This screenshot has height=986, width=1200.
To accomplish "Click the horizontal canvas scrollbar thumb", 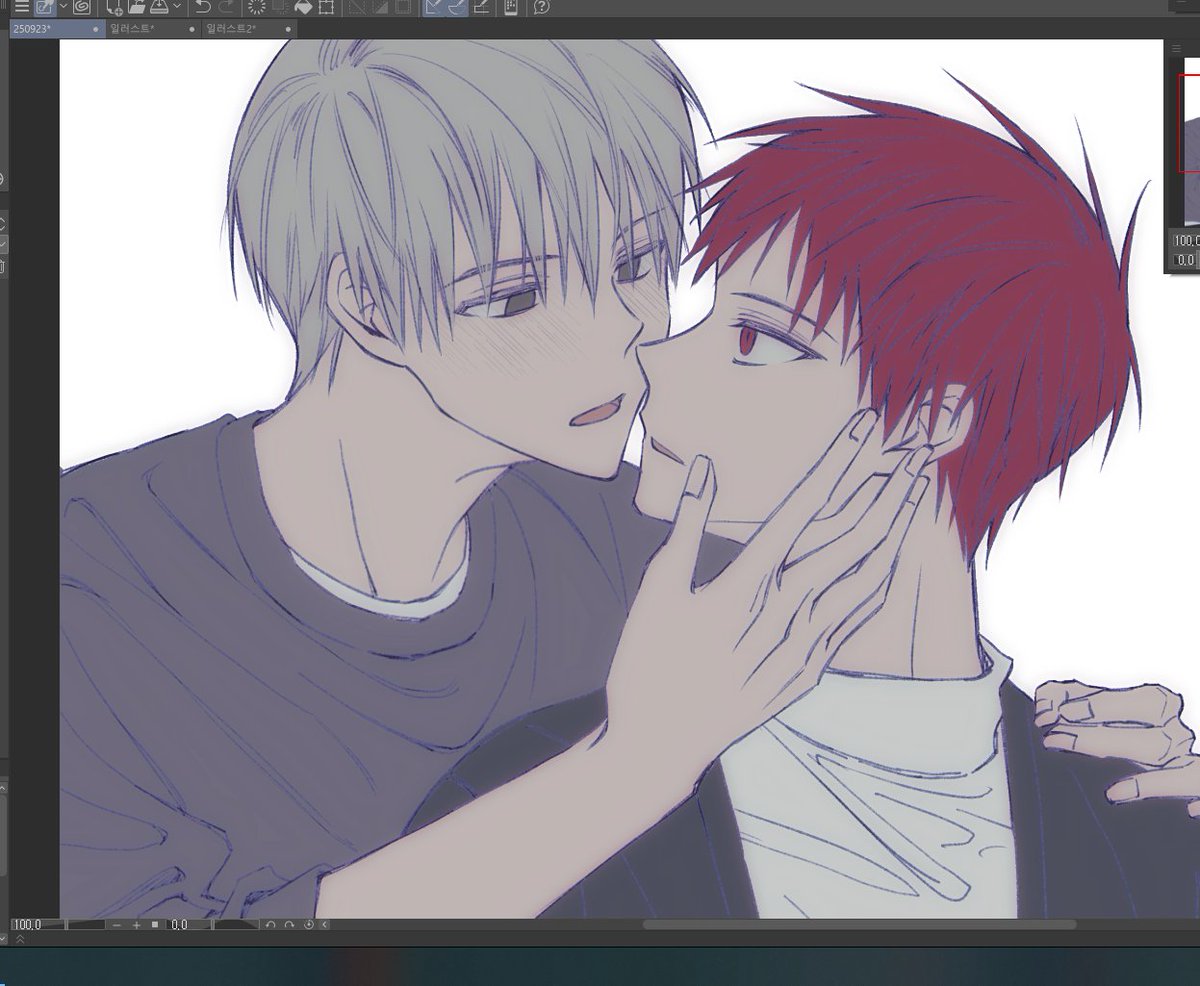I will (859, 925).
